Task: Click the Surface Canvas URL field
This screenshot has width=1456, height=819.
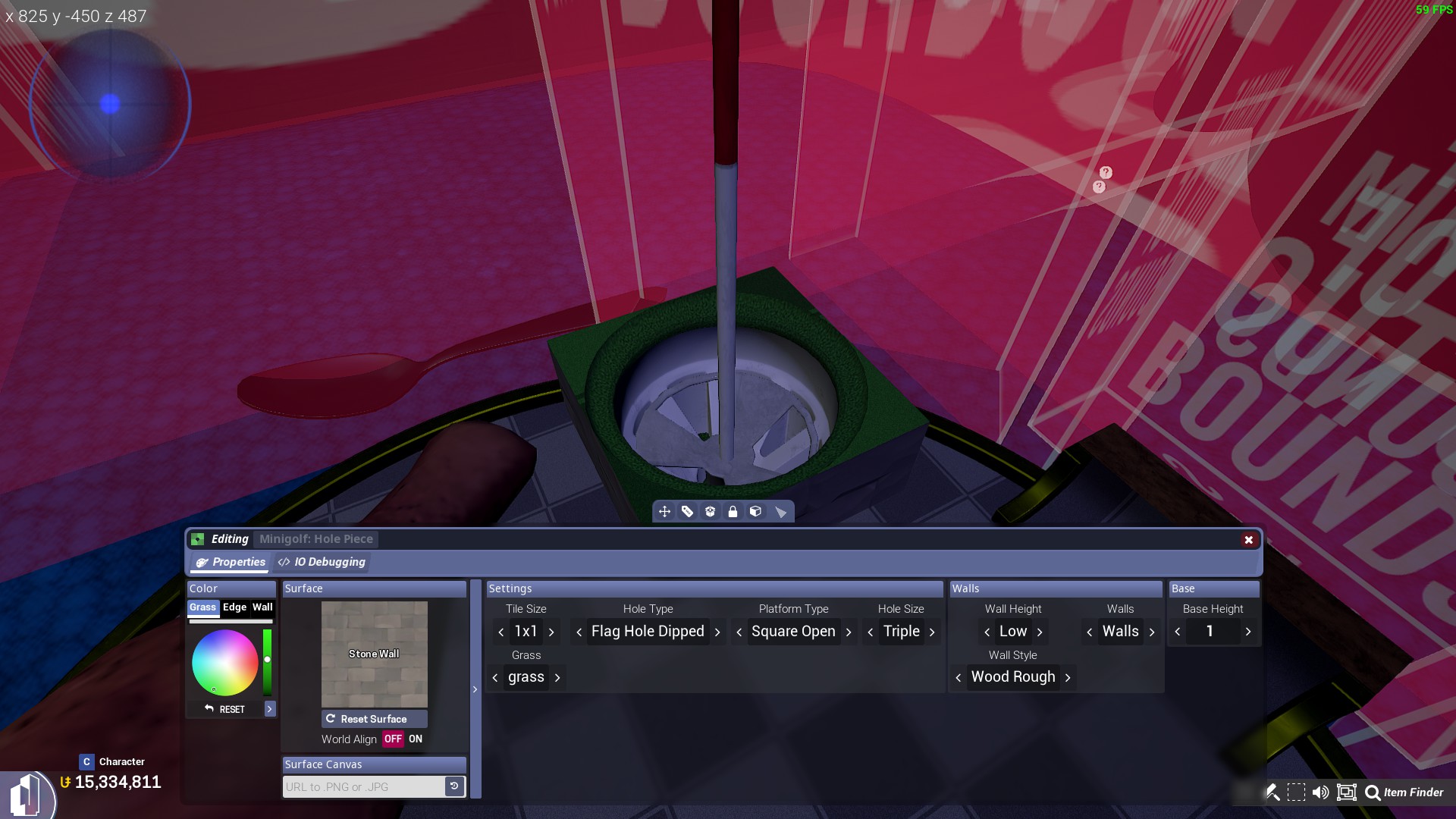Action: 364,786
